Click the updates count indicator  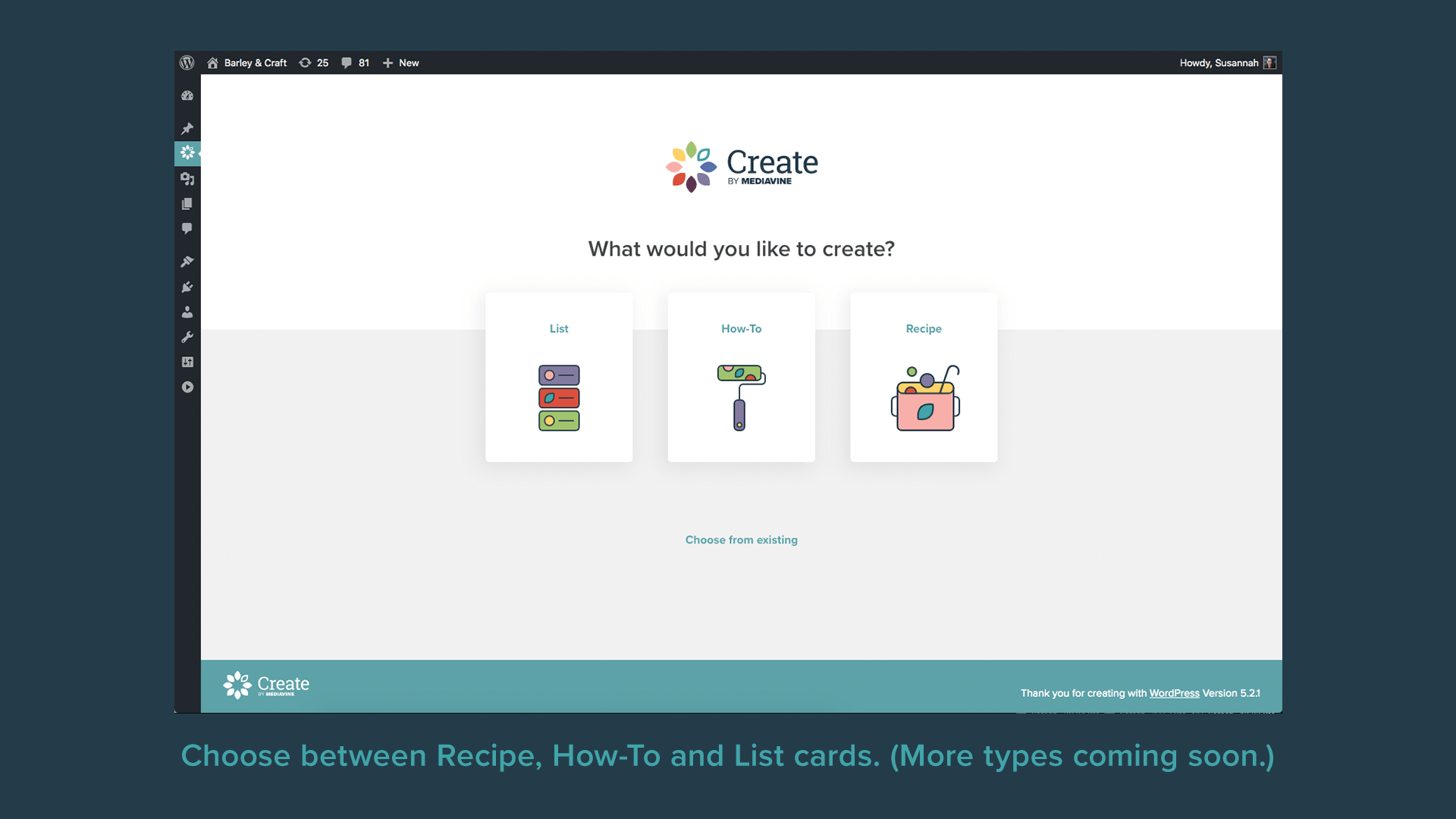point(314,62)
